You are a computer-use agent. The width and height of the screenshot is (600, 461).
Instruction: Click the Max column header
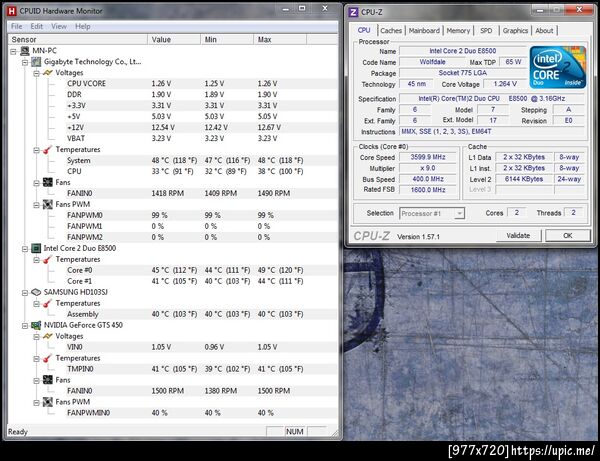pos(280,39)
